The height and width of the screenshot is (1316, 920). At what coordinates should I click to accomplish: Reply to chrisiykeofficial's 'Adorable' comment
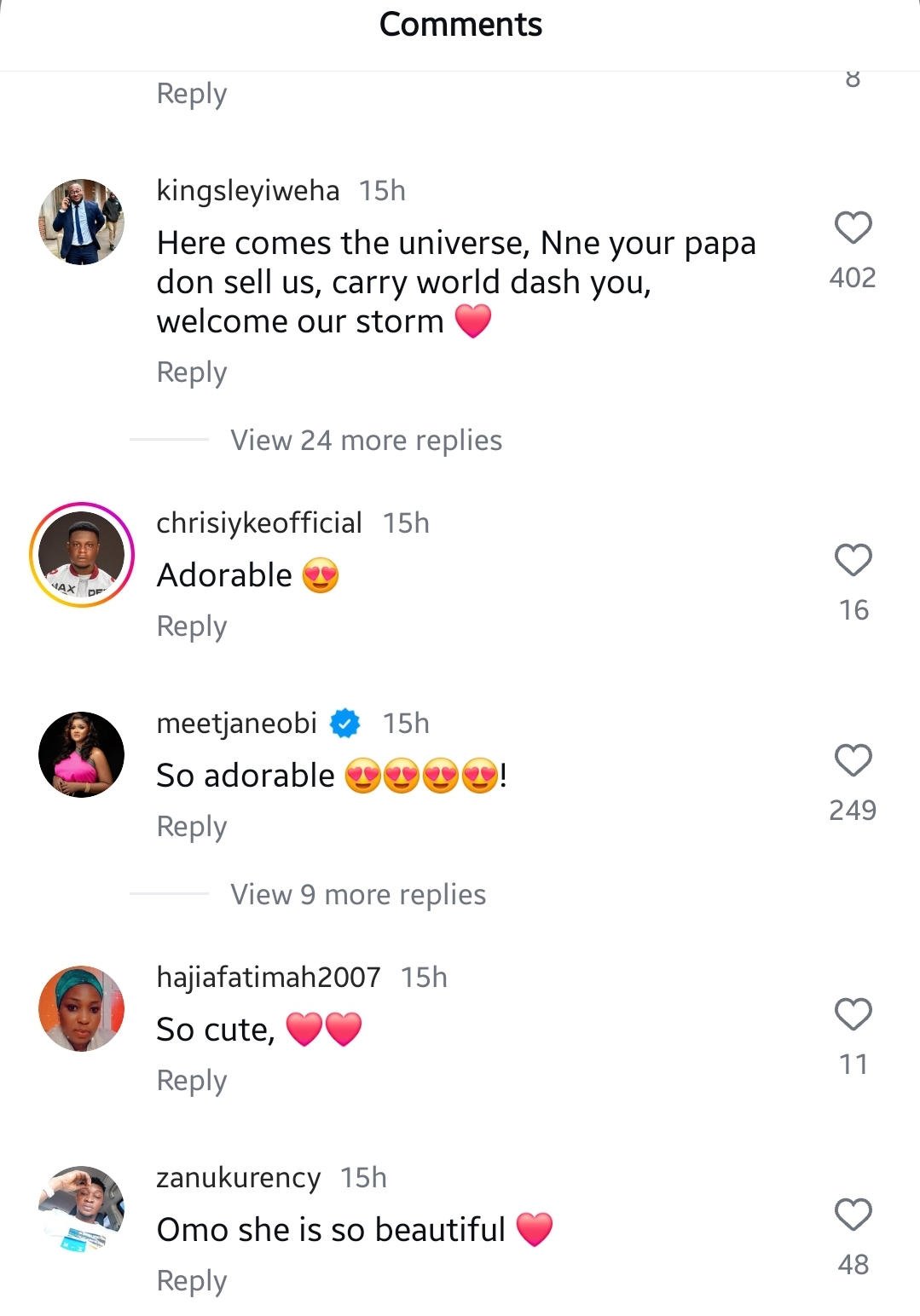[x=192, y=626]
